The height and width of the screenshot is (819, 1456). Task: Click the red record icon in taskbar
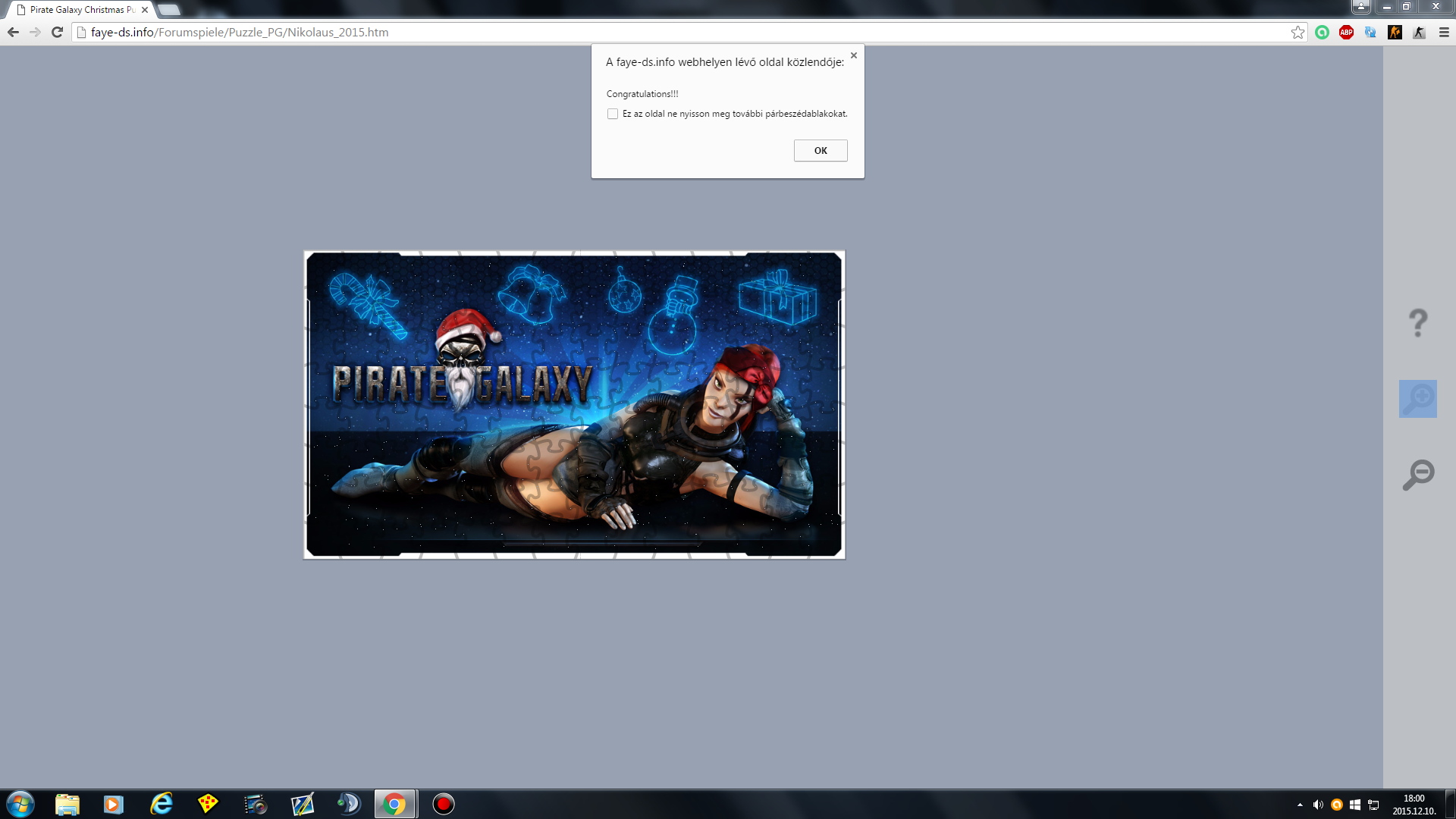(x=444, y=804)
